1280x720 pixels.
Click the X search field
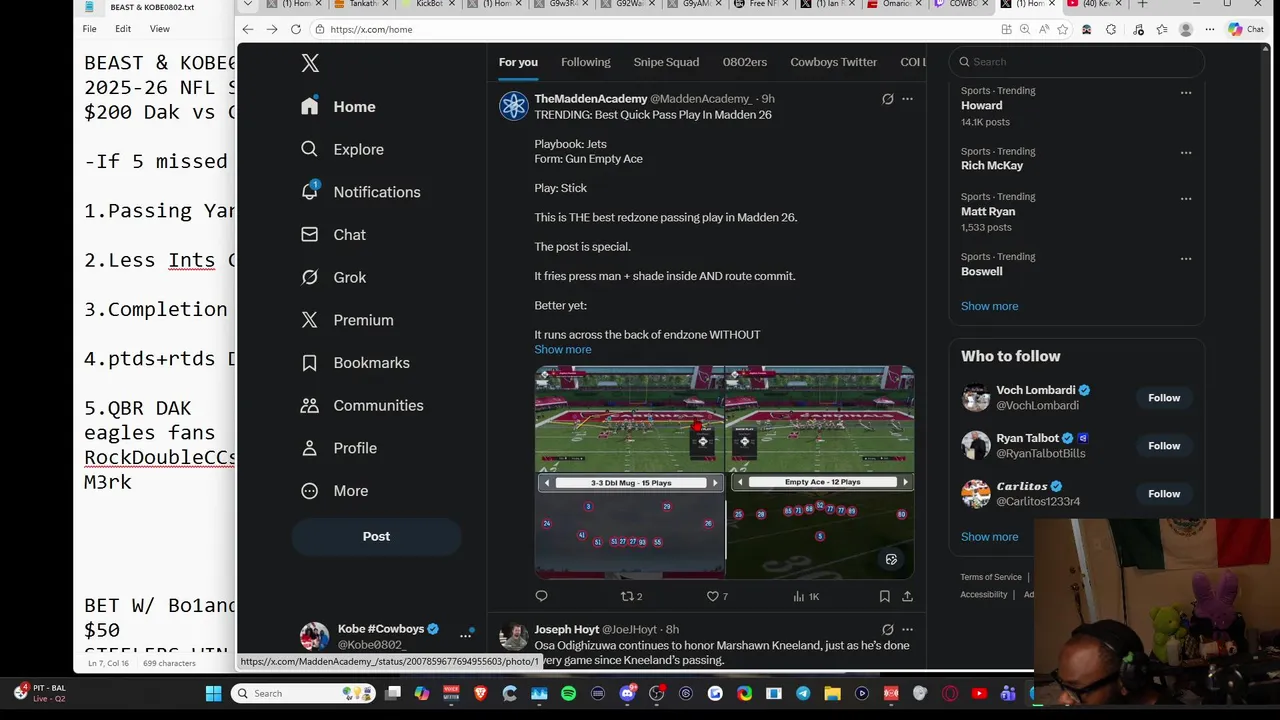(x=1076, y=62)
